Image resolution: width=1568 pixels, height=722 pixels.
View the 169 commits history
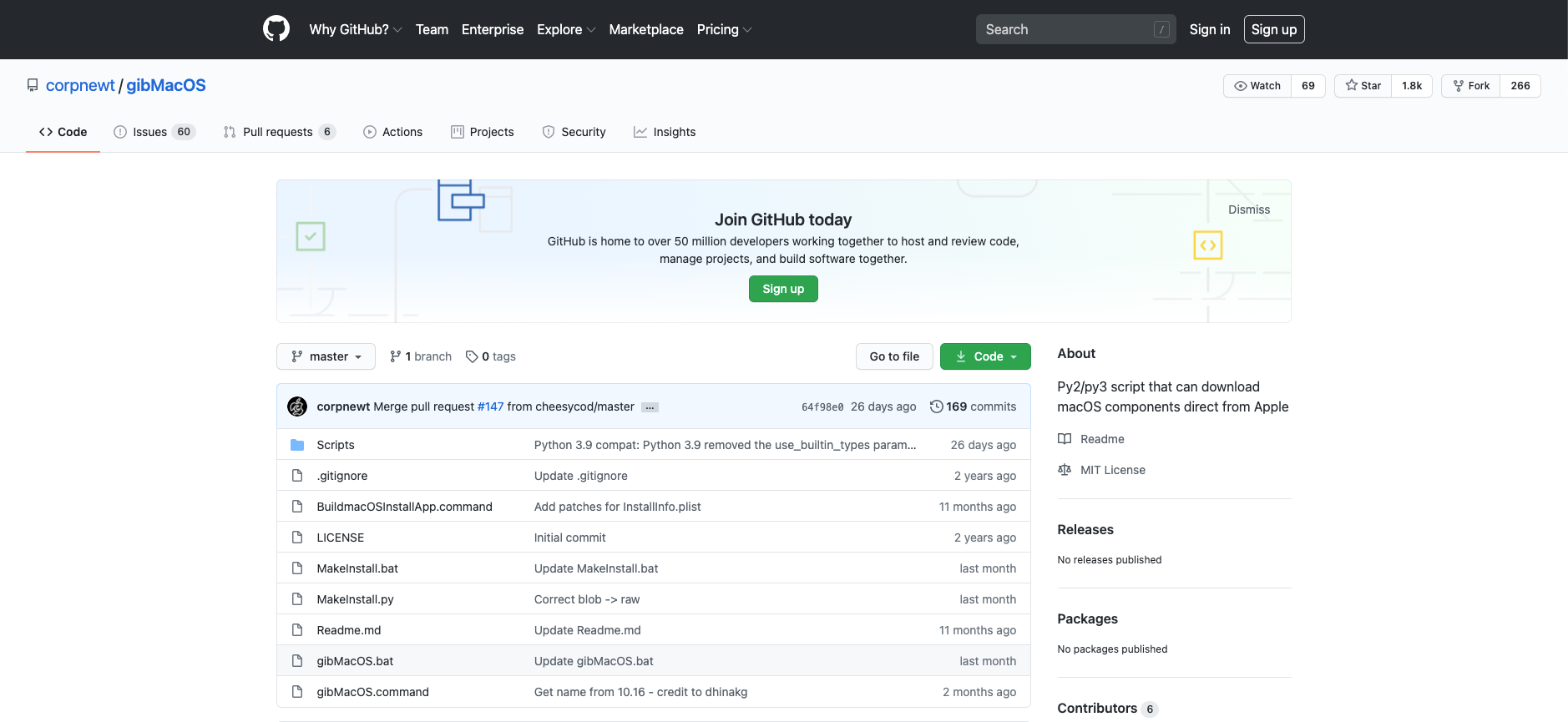tap(973, 406)
